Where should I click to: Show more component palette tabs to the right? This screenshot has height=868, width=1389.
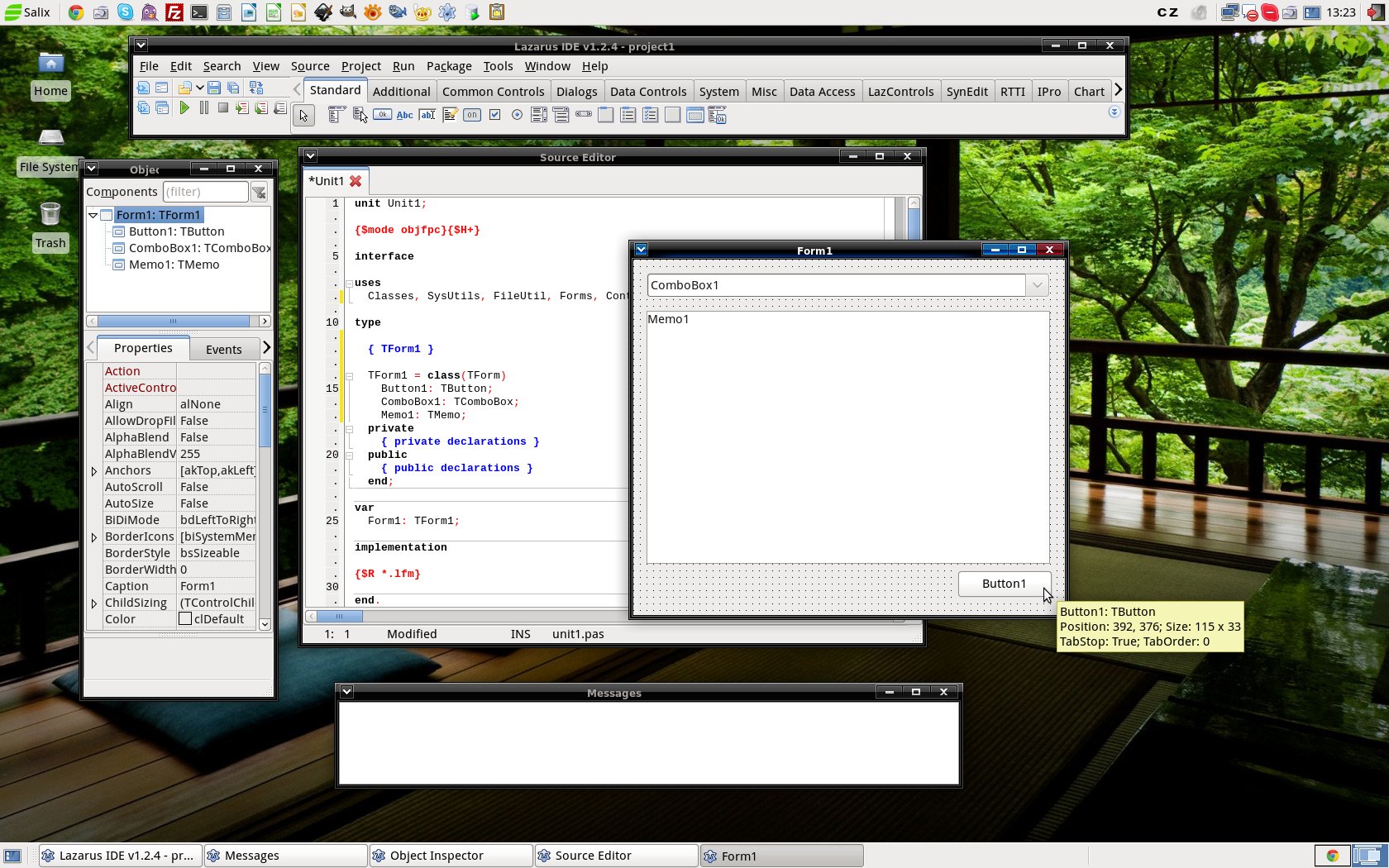coord(1118,89)
